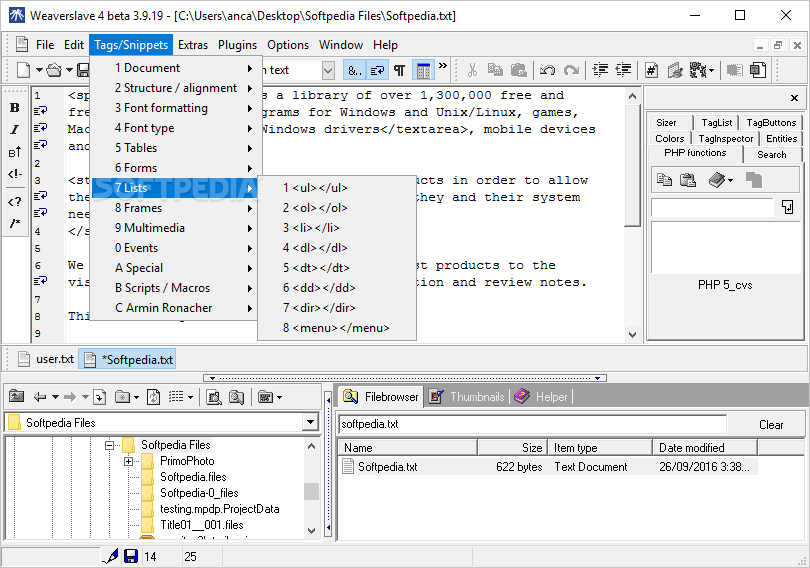Click the save disk icon in status bar
The width and height of the screenshot is (810, 568).
131,556
